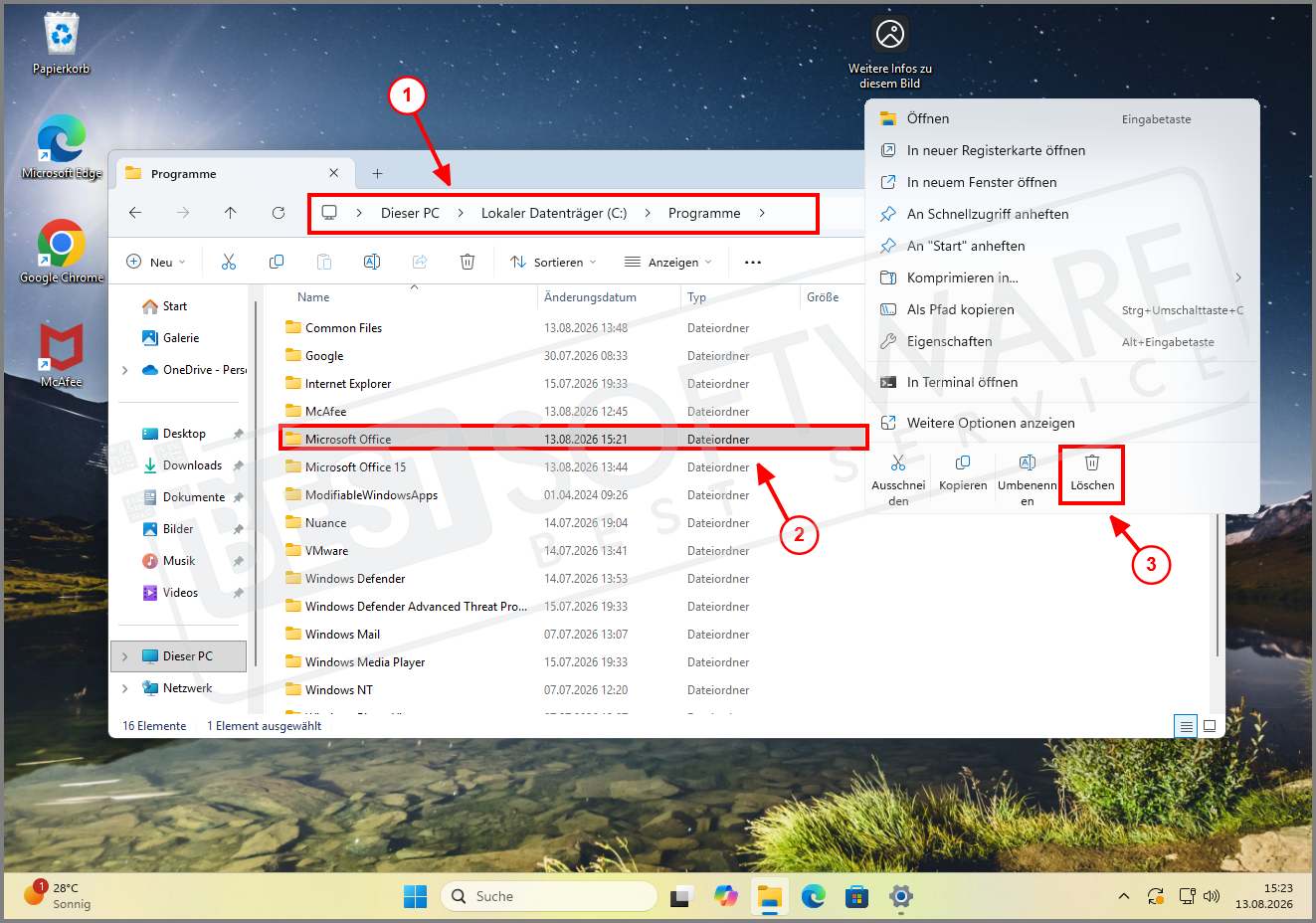Image resolution: width=1316 pixels, height=923 pixels.
Task: Click the Rename icon in Explorer toolbar
Action: click(x=372, y=262)
